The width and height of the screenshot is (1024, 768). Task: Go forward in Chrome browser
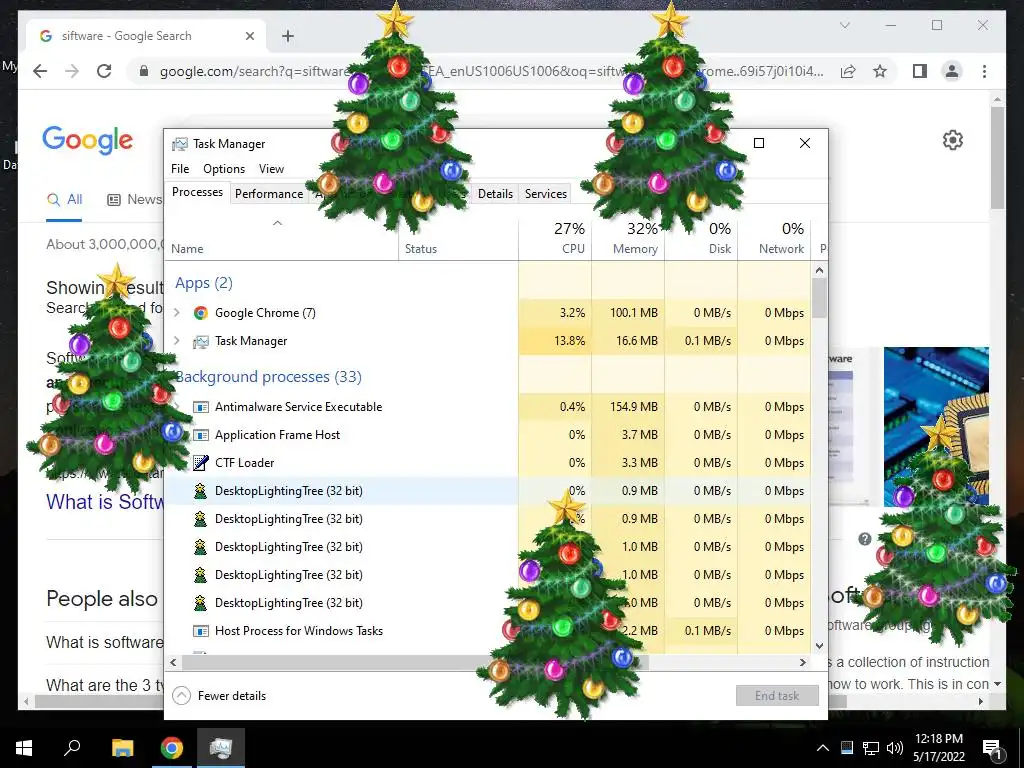tap(72, 71)
